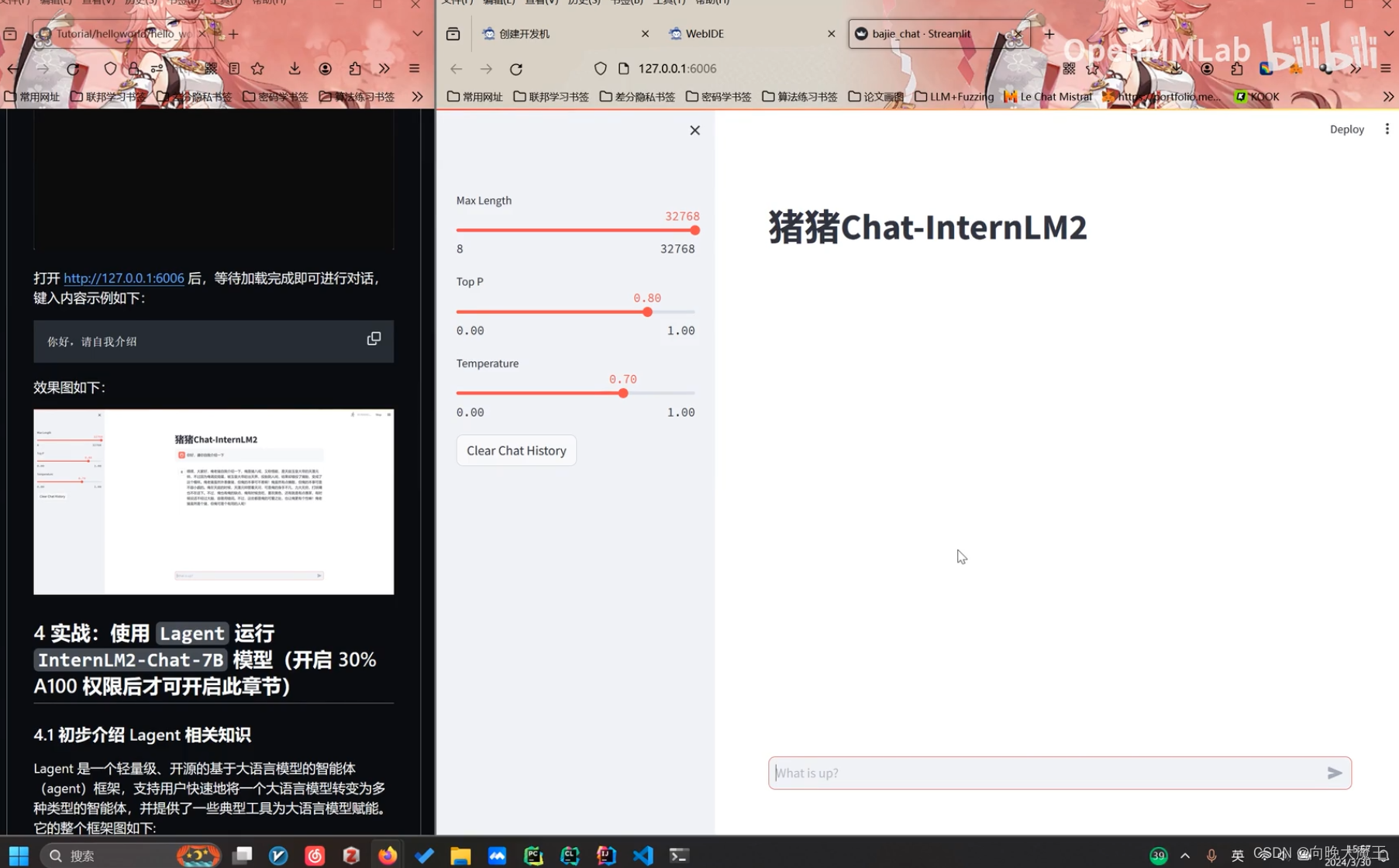Screen dimensions: 1399x868
Task: Expand left browser bookmarks overflow chevron
Action: click(x=417, y=97)
